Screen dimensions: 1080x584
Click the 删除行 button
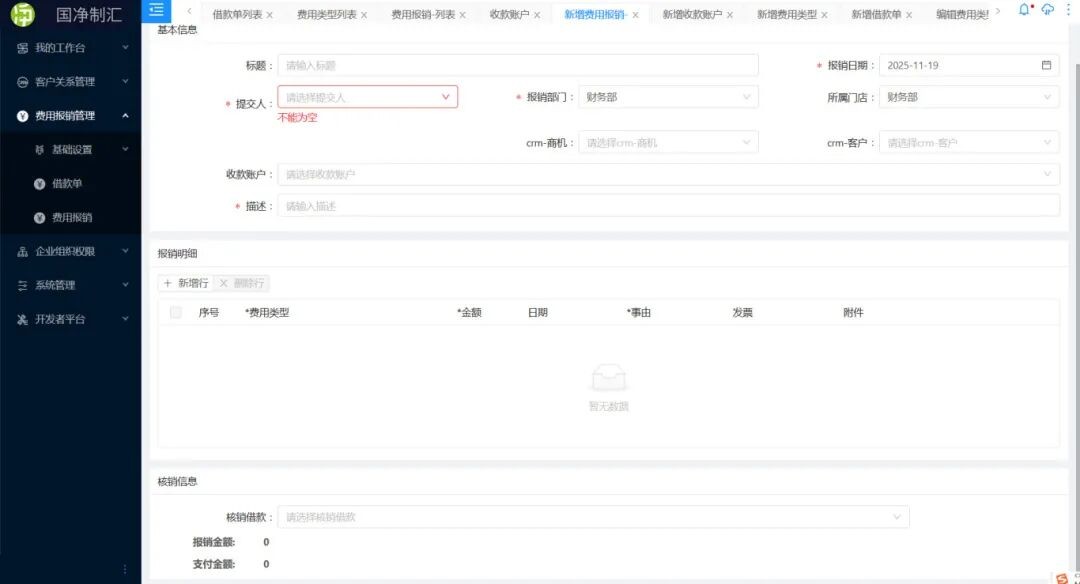[x=243, y=283]
